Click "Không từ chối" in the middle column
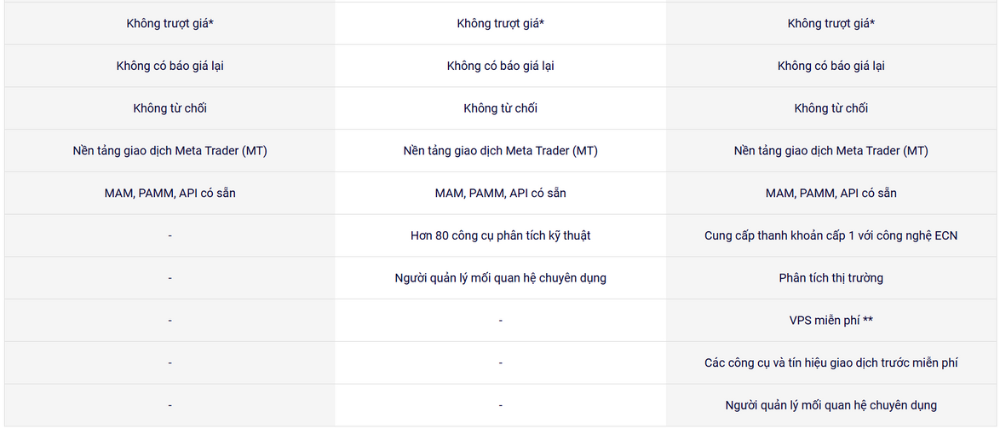Viewport: 1000px width, 428px height. point(500,108)
